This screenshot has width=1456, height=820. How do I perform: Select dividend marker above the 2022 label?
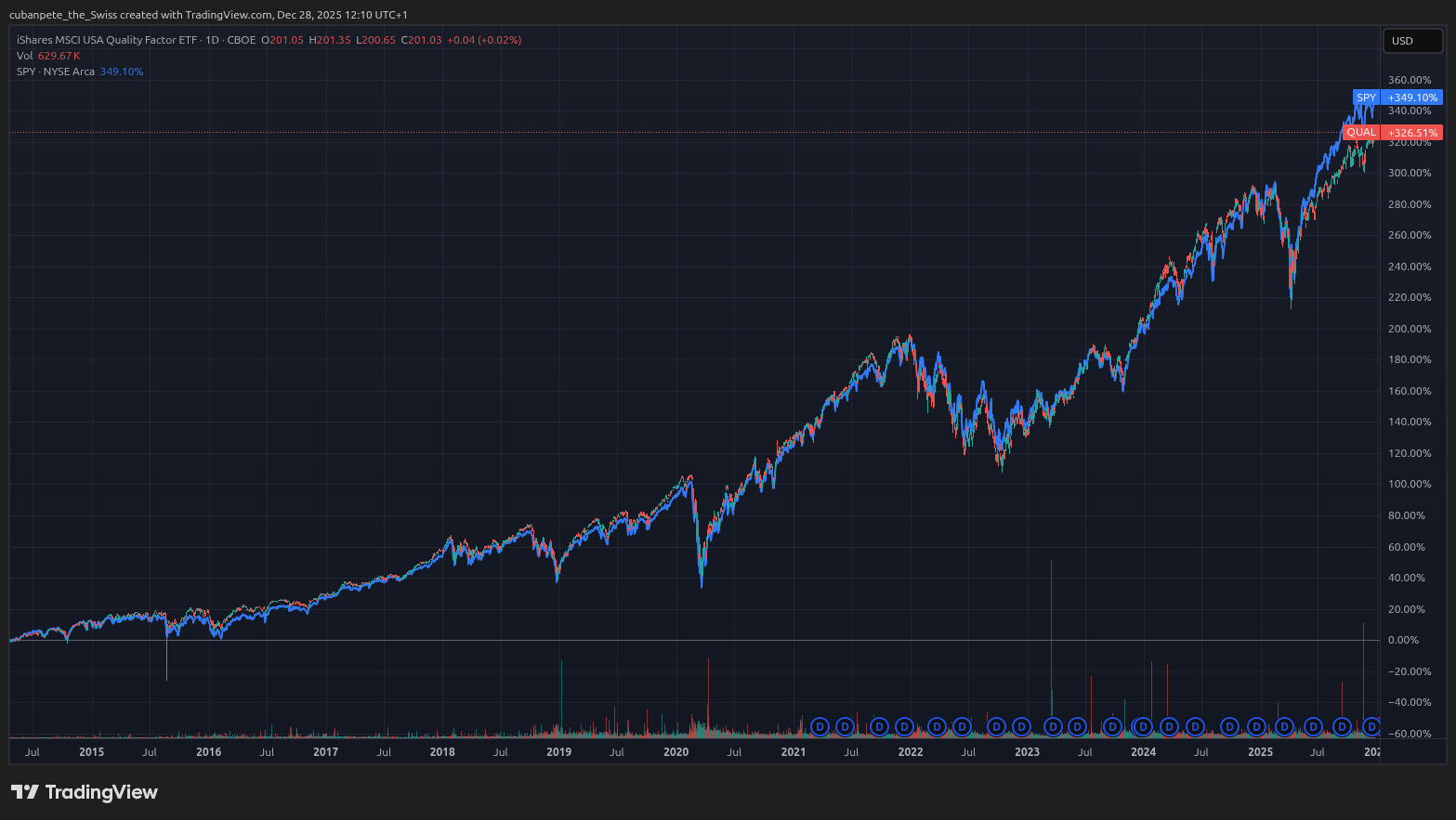[904, 726]
